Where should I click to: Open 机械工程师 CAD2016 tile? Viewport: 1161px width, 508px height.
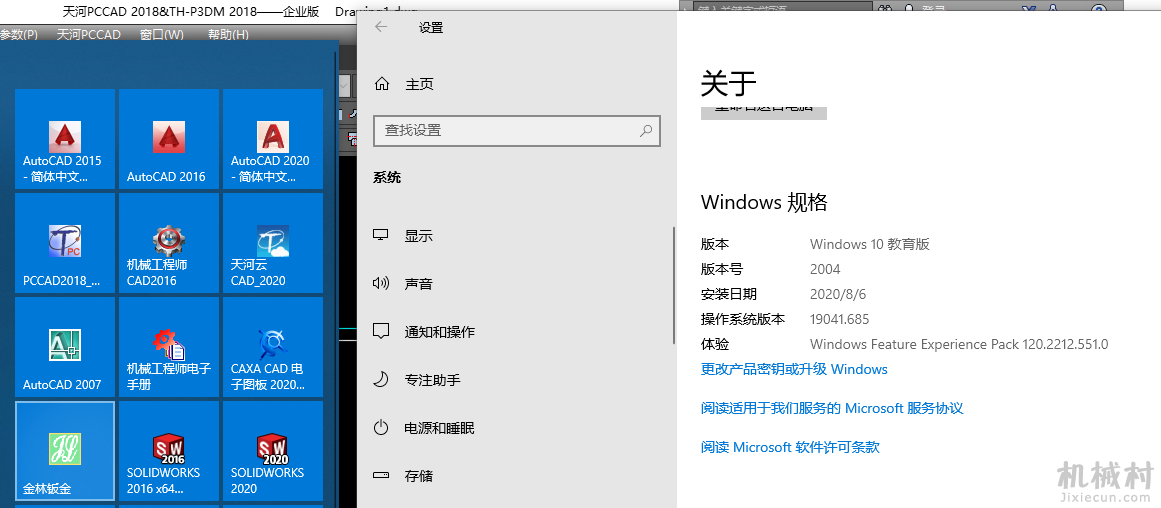(169, 243)
